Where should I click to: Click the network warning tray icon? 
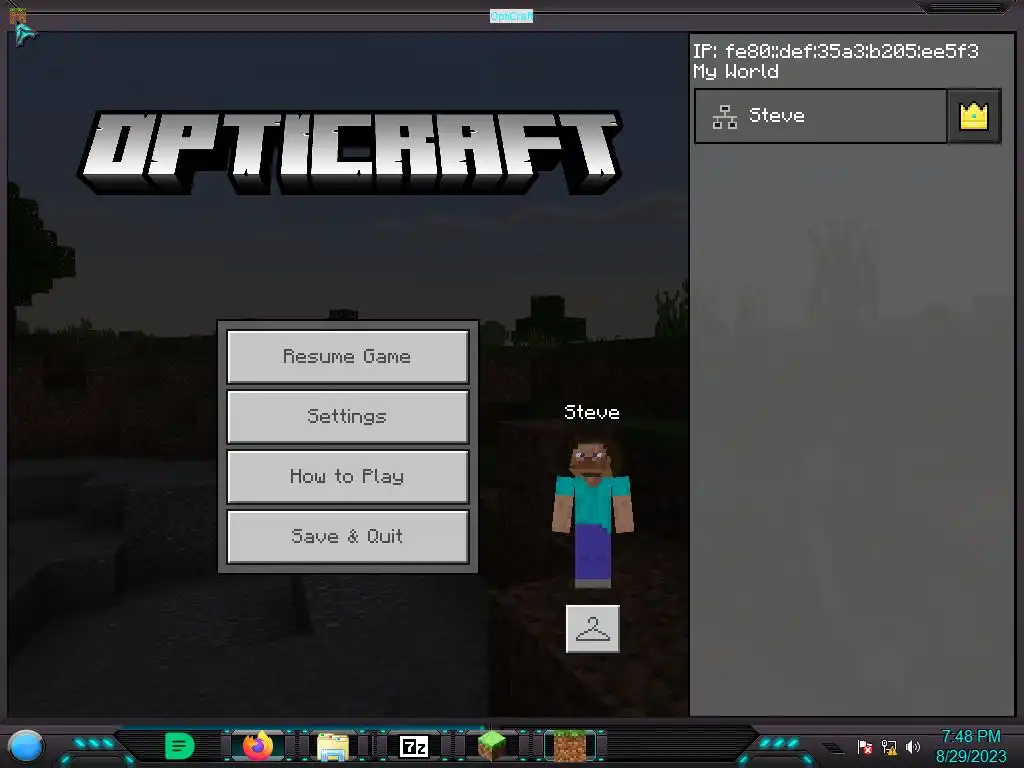889,746
